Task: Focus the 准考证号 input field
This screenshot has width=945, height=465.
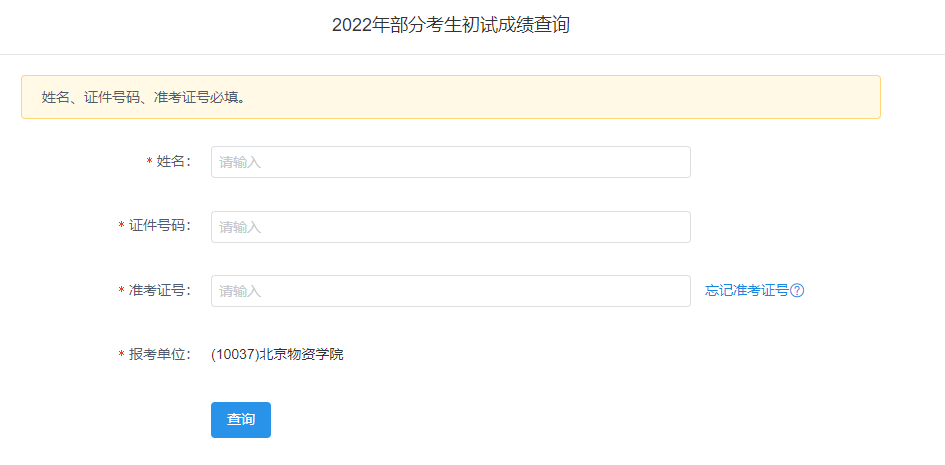Action: pyautogui.click(x=450, y=291)
